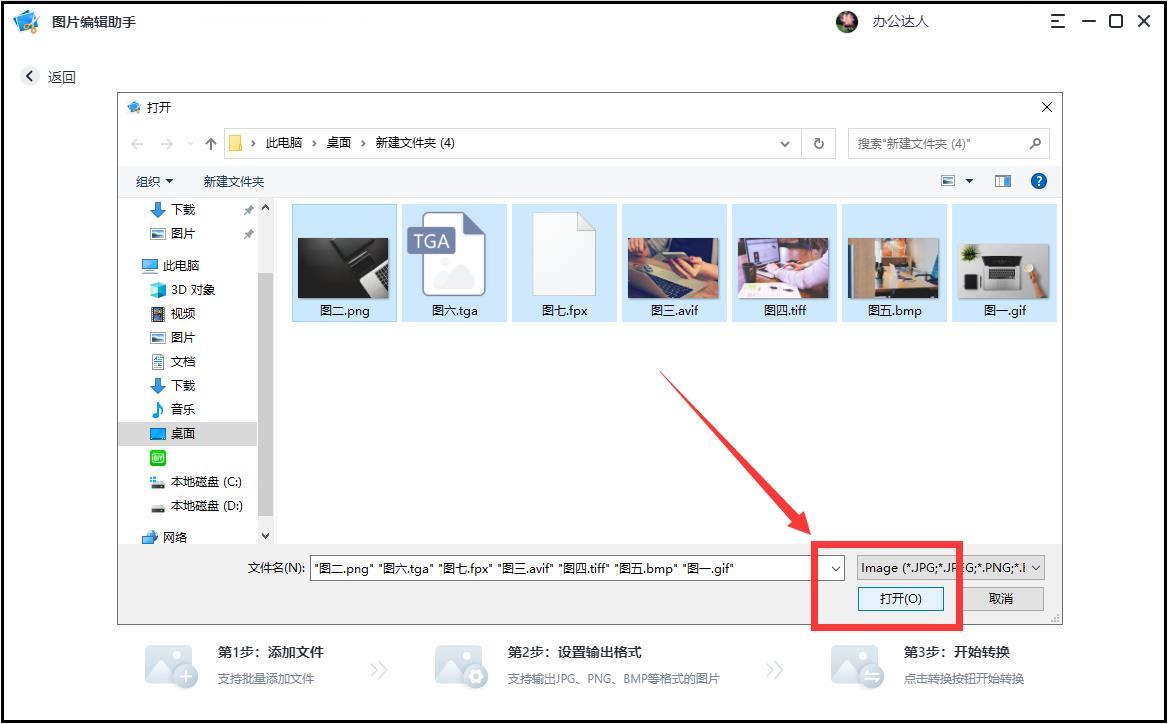Click the refresh icon beside the address bar
Viewport: 1168px width, 724px height.
818,143
